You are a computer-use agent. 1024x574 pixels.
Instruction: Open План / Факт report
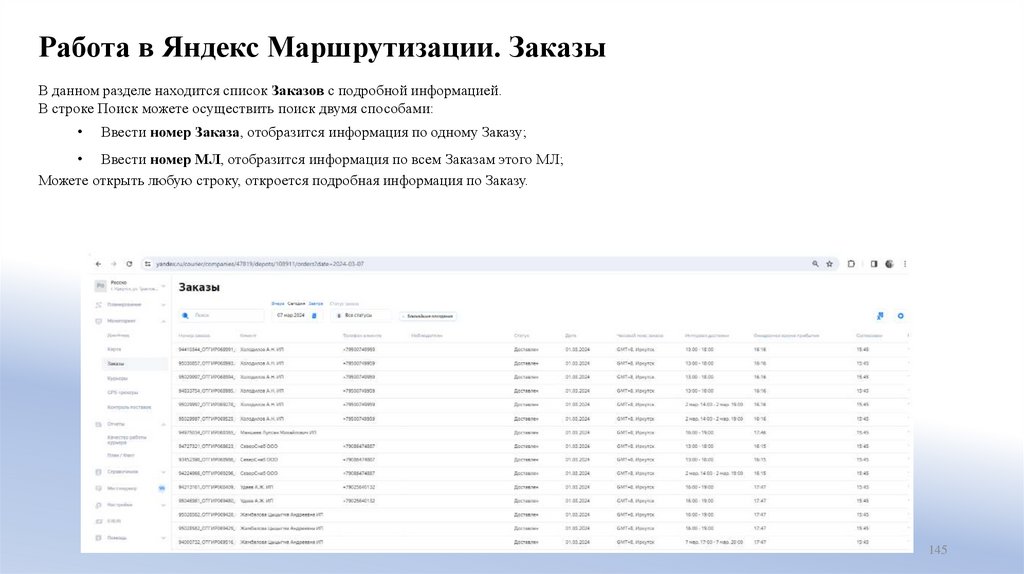121,455
